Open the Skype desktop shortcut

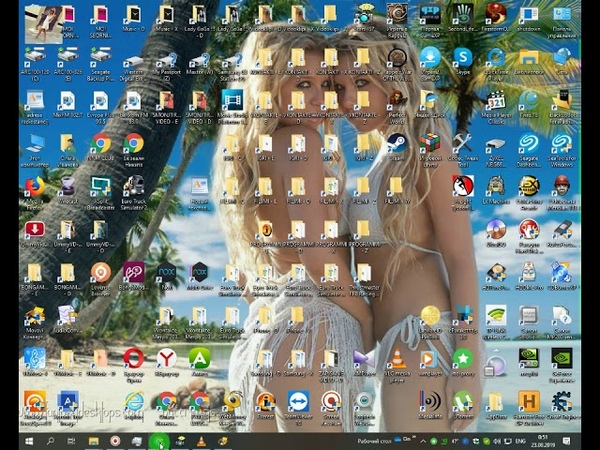(463, 56)
